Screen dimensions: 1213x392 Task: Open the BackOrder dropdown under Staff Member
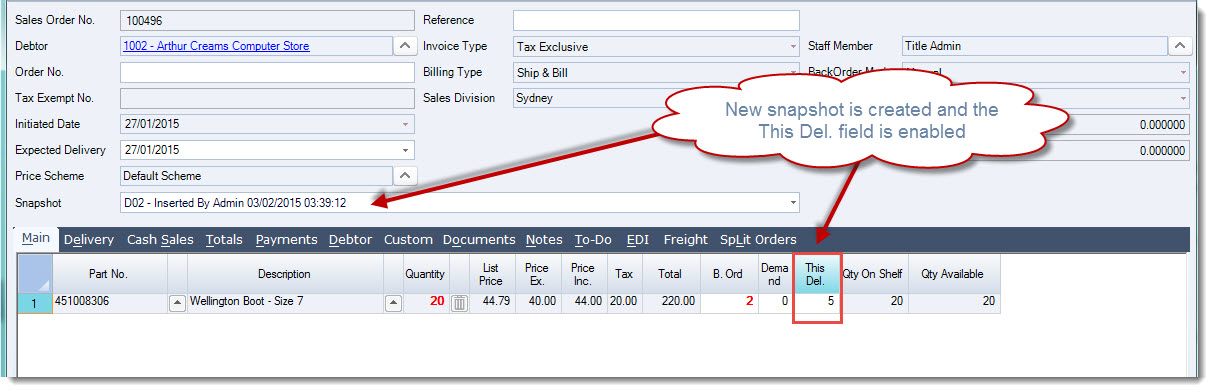[1184, 72]
